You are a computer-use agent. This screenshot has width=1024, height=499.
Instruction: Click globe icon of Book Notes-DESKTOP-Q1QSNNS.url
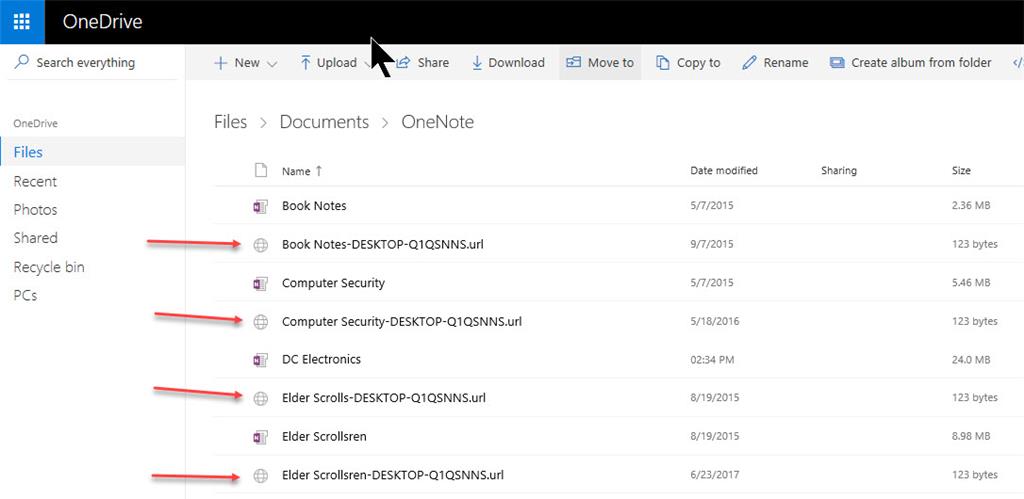[x=261, y=245]
